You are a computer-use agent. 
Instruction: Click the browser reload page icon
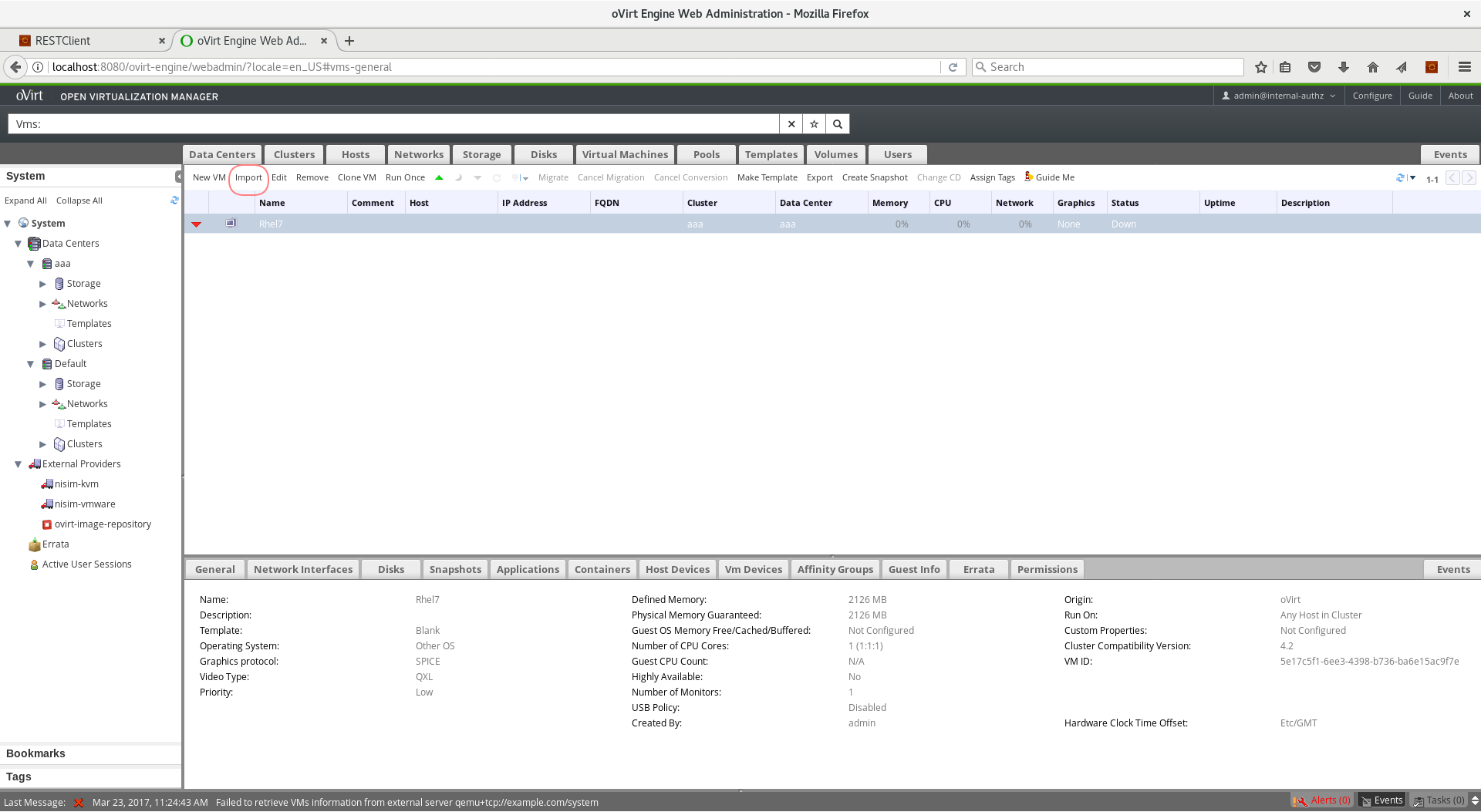953,67
